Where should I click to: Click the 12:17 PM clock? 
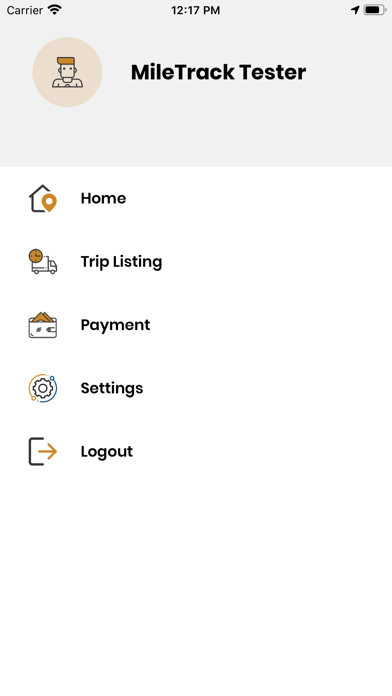pyautogui.click(x=196, y=10)
